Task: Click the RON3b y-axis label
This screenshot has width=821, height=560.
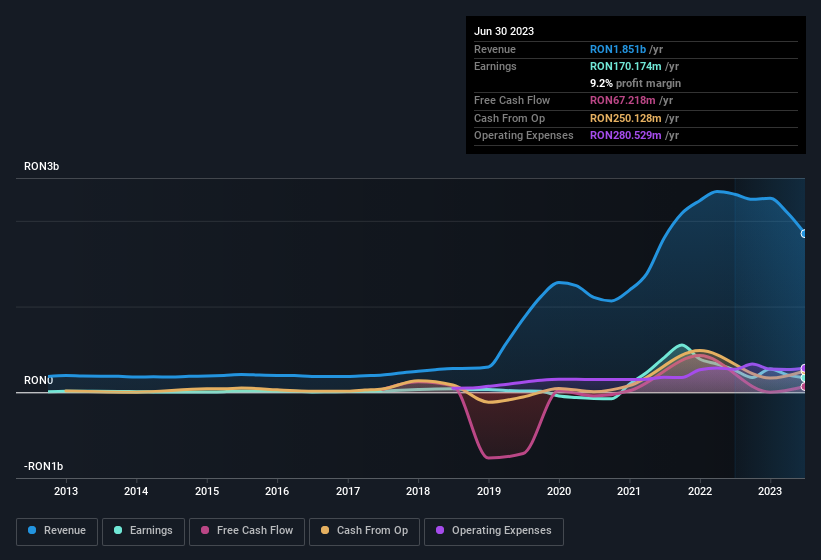Action: (x=41, y=166)
